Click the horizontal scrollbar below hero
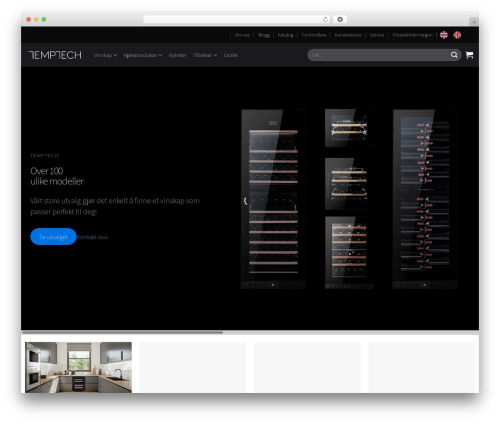The image size is (500, 423). point(123,332)
